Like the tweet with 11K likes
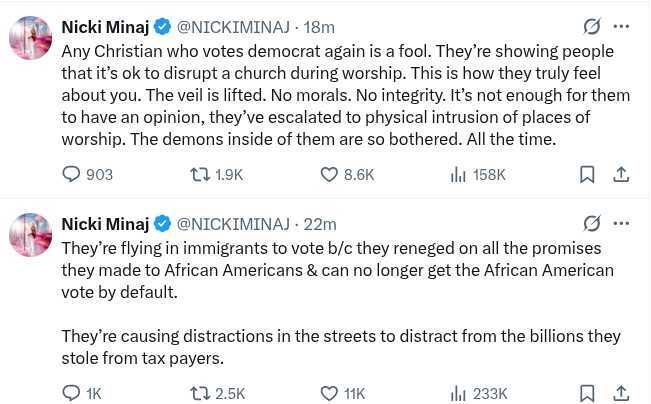Image resolution: width=651 pixels, height=404 pixels. click(x=330, y=393)
